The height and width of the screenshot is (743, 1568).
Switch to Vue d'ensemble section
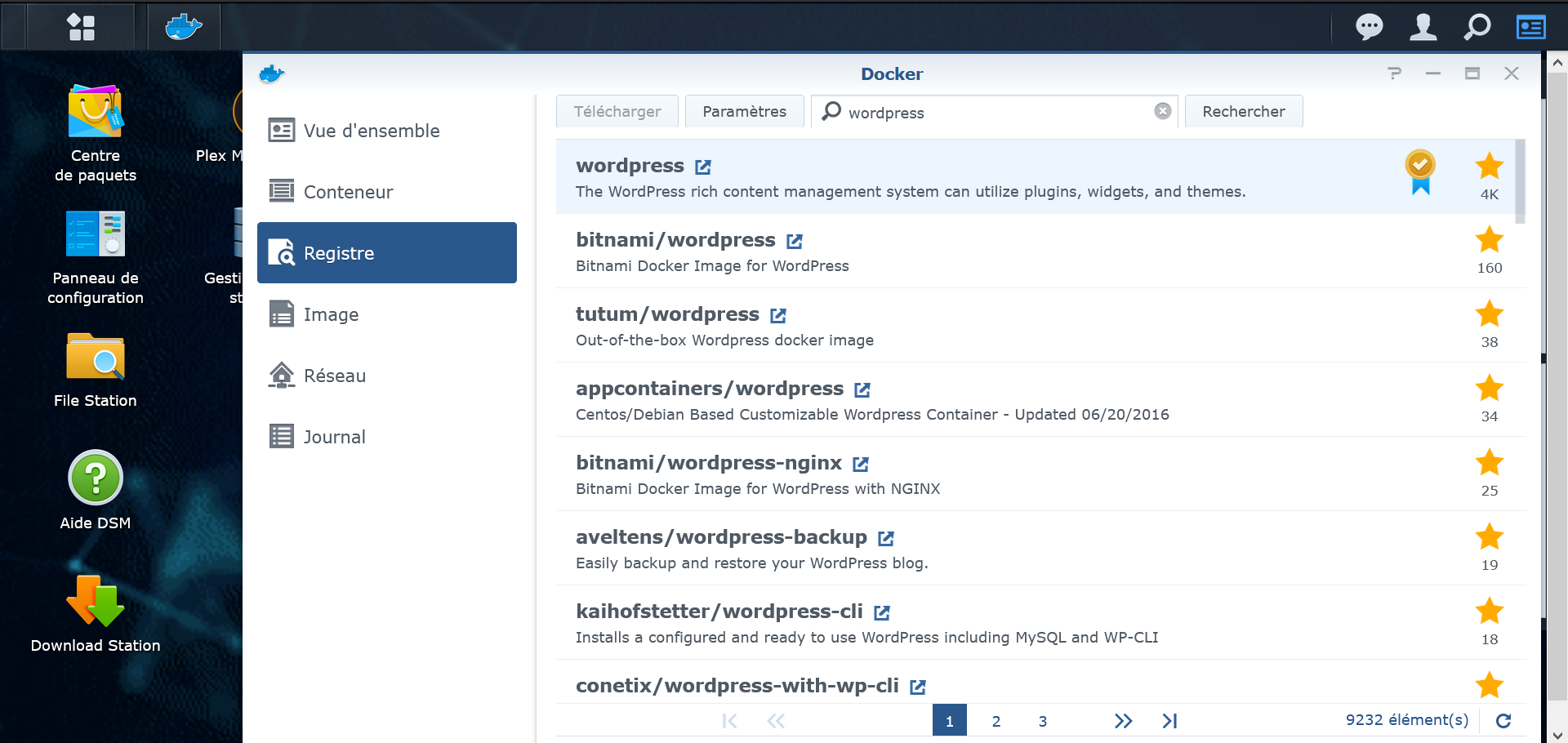(387, 131)
